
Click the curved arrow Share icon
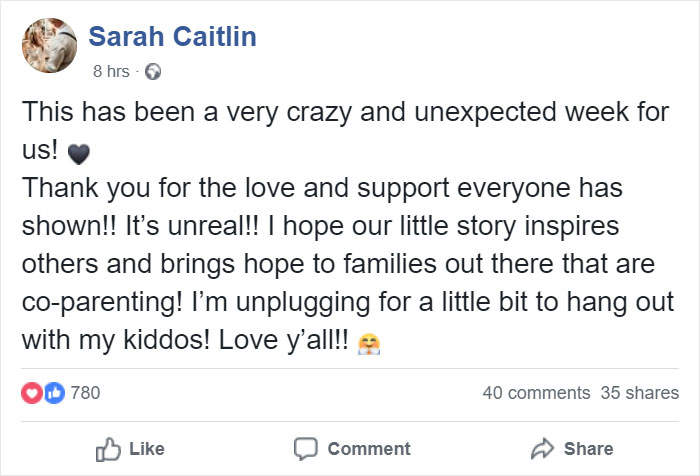pos(540,448)
